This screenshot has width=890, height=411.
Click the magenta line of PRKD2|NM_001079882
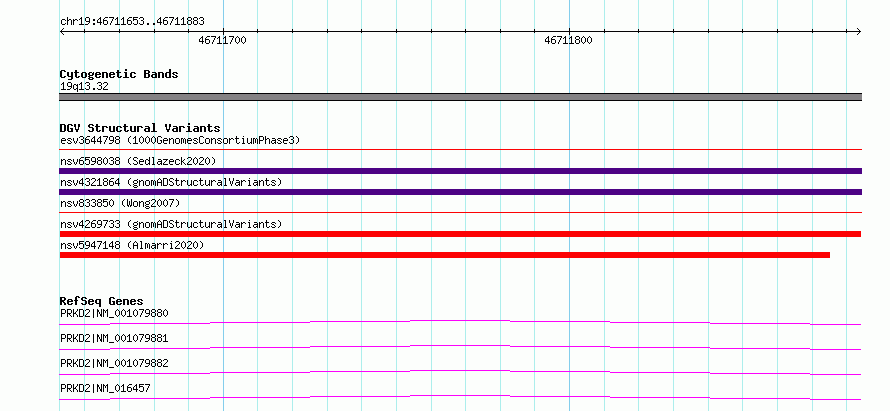(460, 372)
